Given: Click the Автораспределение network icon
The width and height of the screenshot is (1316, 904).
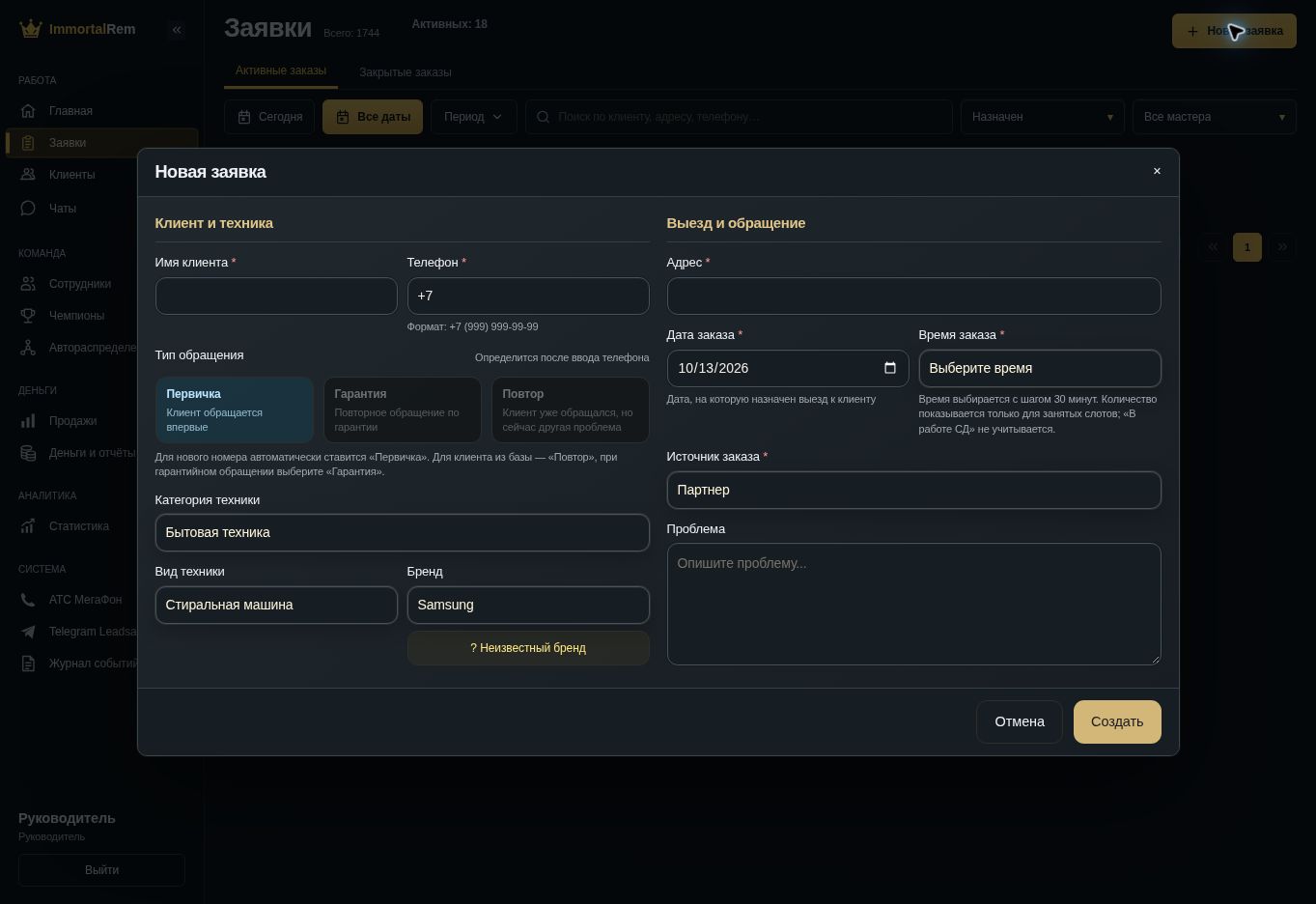Looking at the screenshot, I should pos(28,348).
